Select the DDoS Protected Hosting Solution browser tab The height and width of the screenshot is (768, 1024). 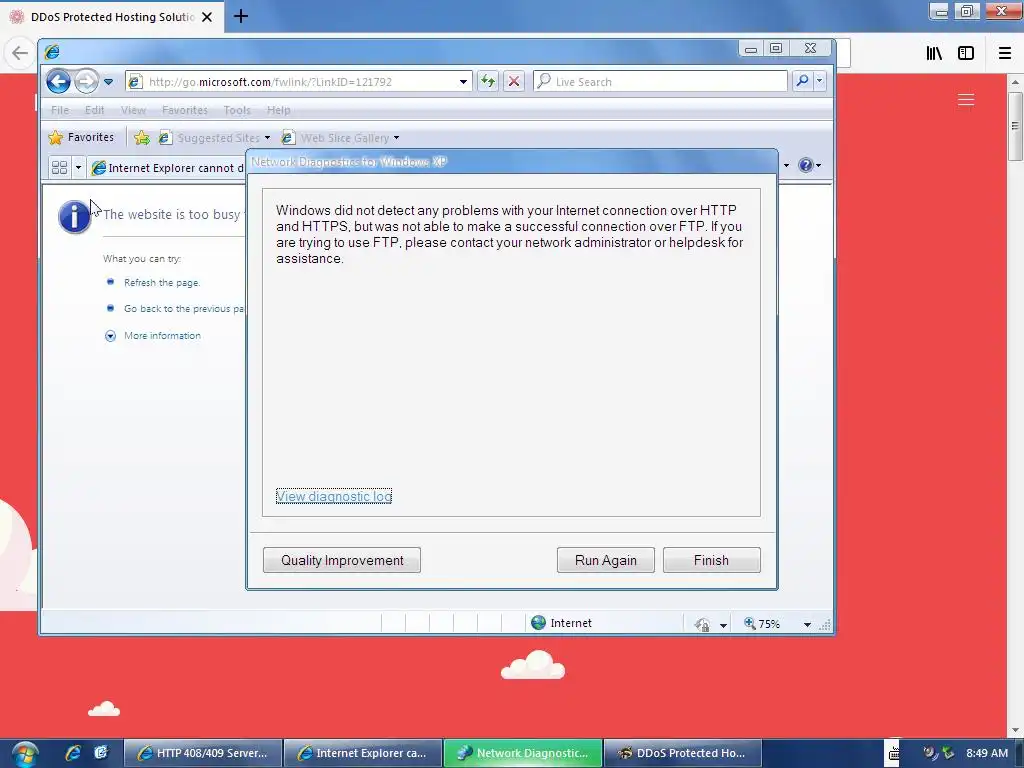pyautogui.click(x=112, y=17)
